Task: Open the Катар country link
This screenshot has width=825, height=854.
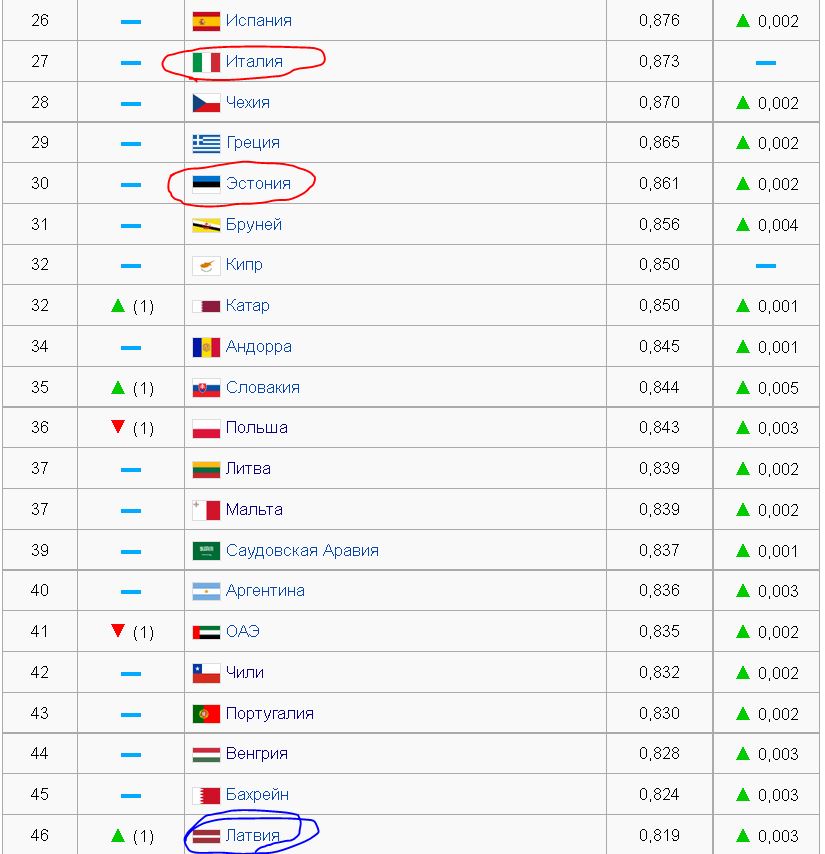Action: pos(247,306)
